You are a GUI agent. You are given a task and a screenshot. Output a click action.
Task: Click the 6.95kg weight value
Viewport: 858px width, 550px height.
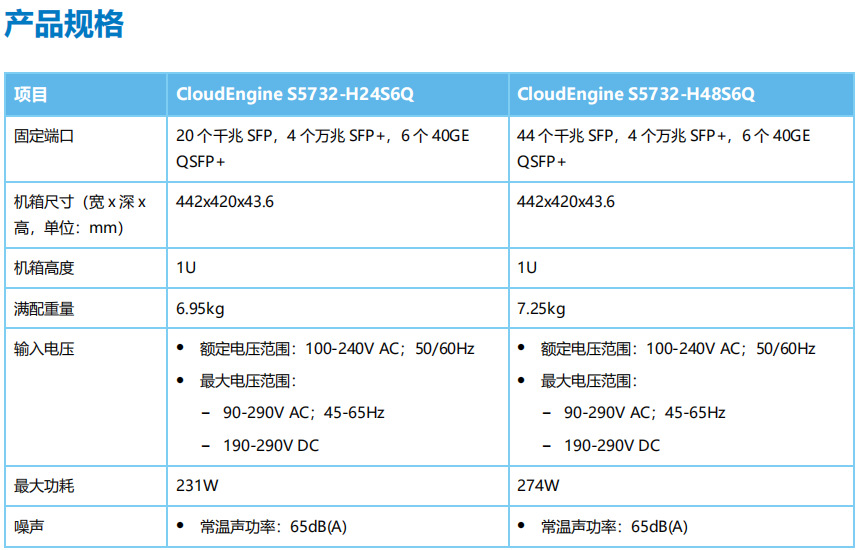click(200, 309)
